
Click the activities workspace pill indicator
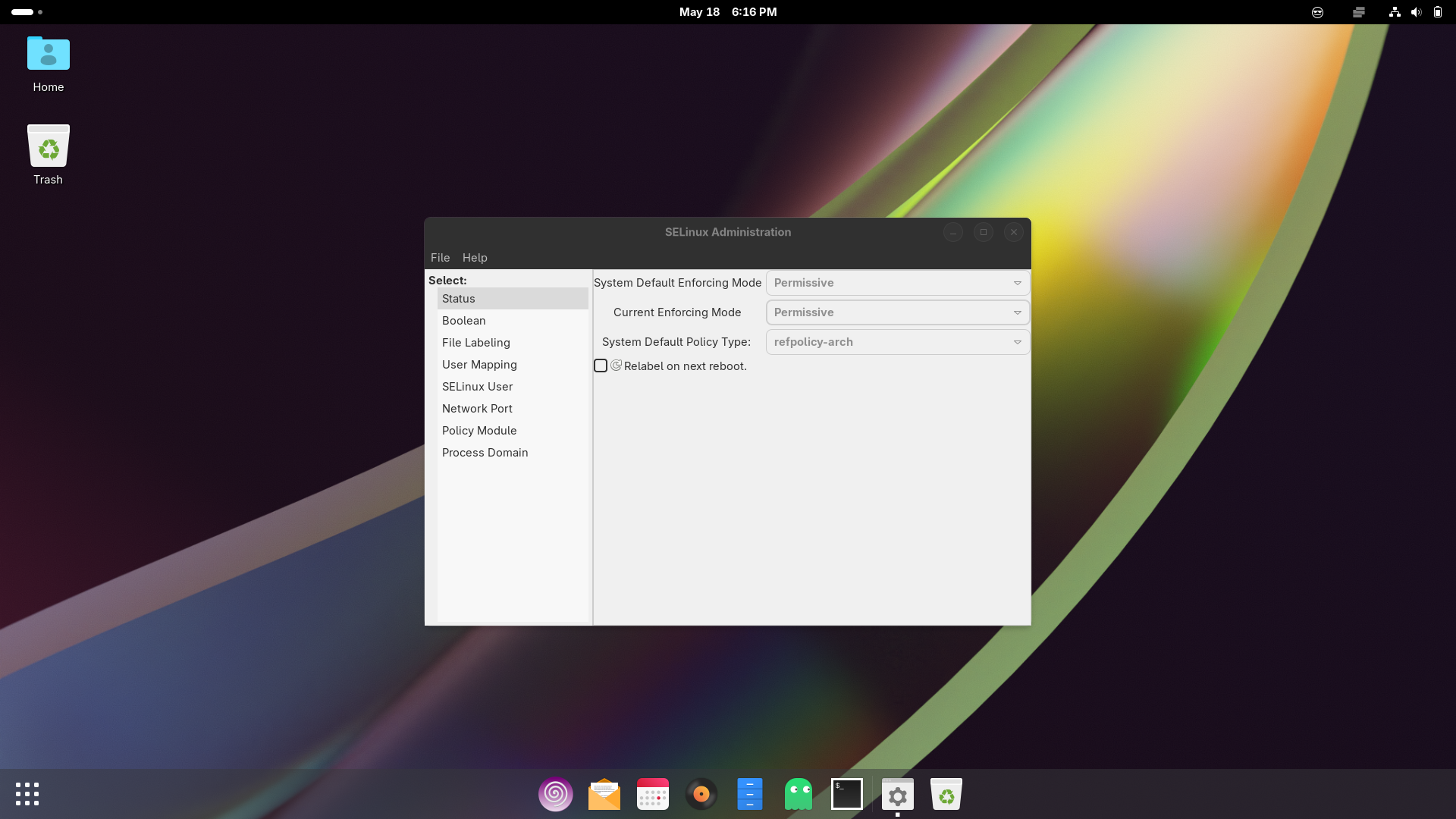point(27,12)
